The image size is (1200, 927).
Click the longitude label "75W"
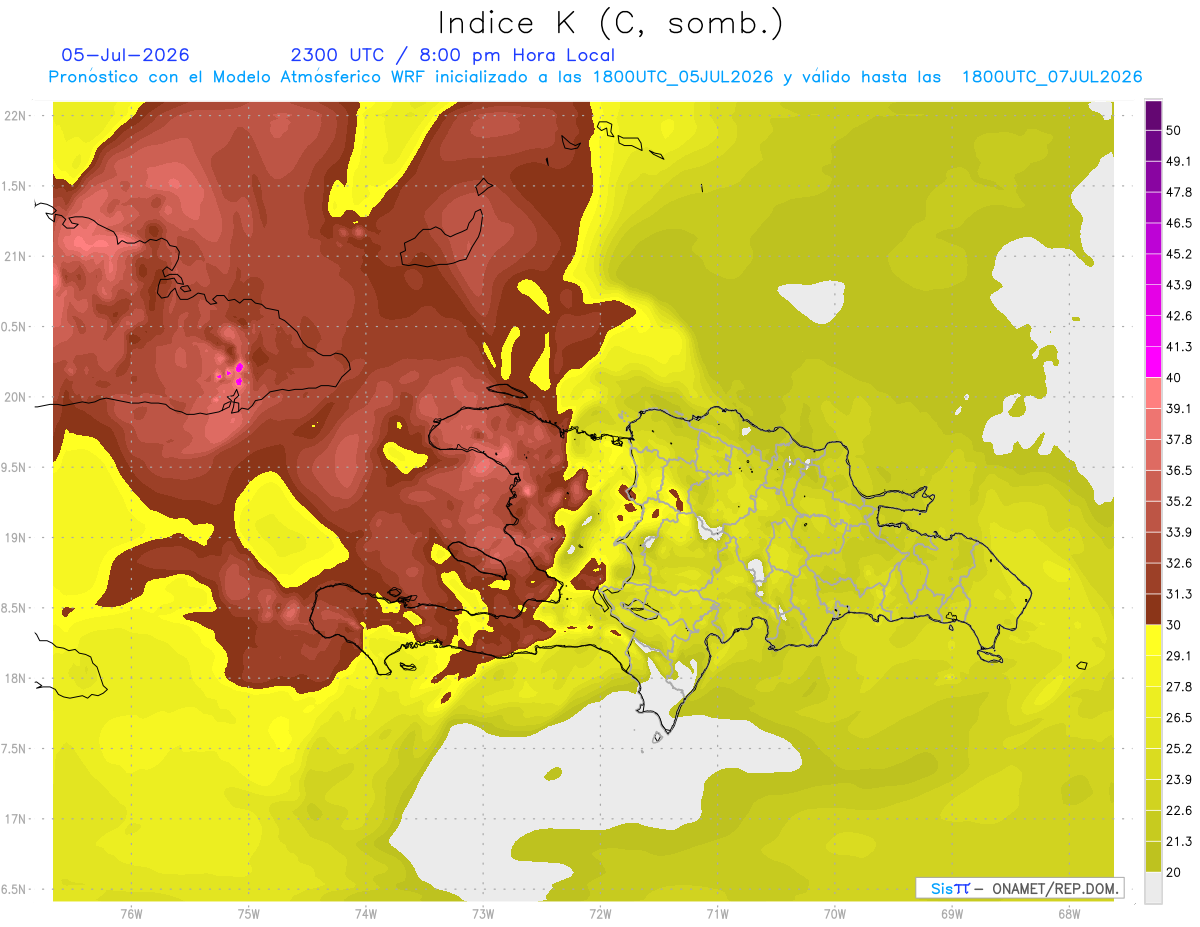coord(248,914)
